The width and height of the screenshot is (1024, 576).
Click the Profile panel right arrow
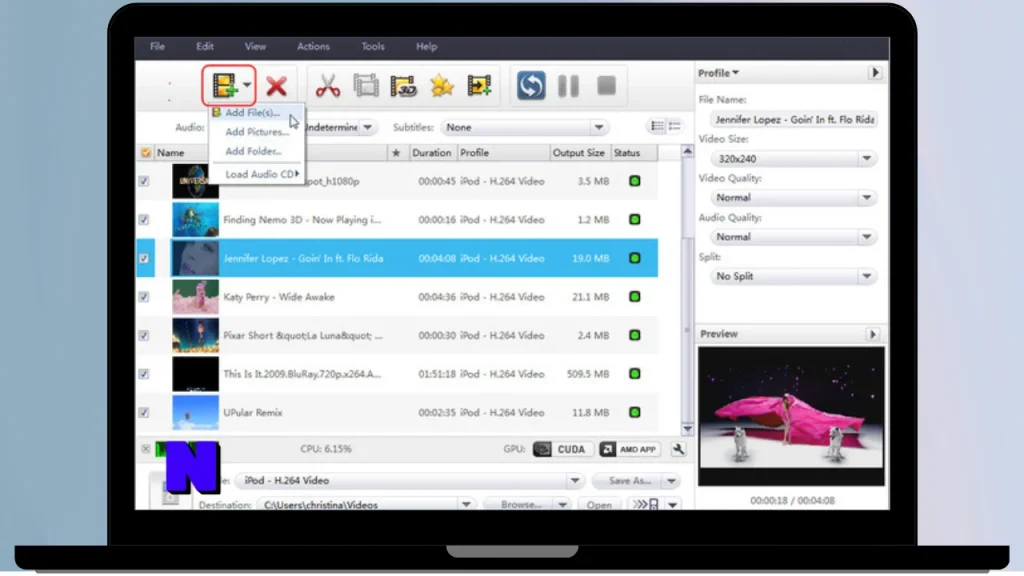coord(875,72)
